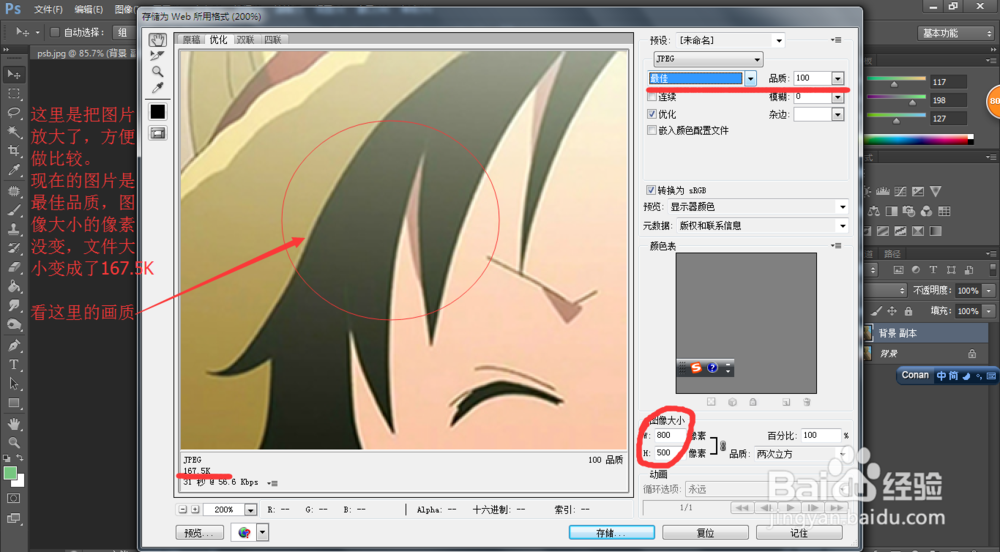Click the green foreground color swatch
1000x552 pixels.
pyautogui.click(x=10, y=473)
